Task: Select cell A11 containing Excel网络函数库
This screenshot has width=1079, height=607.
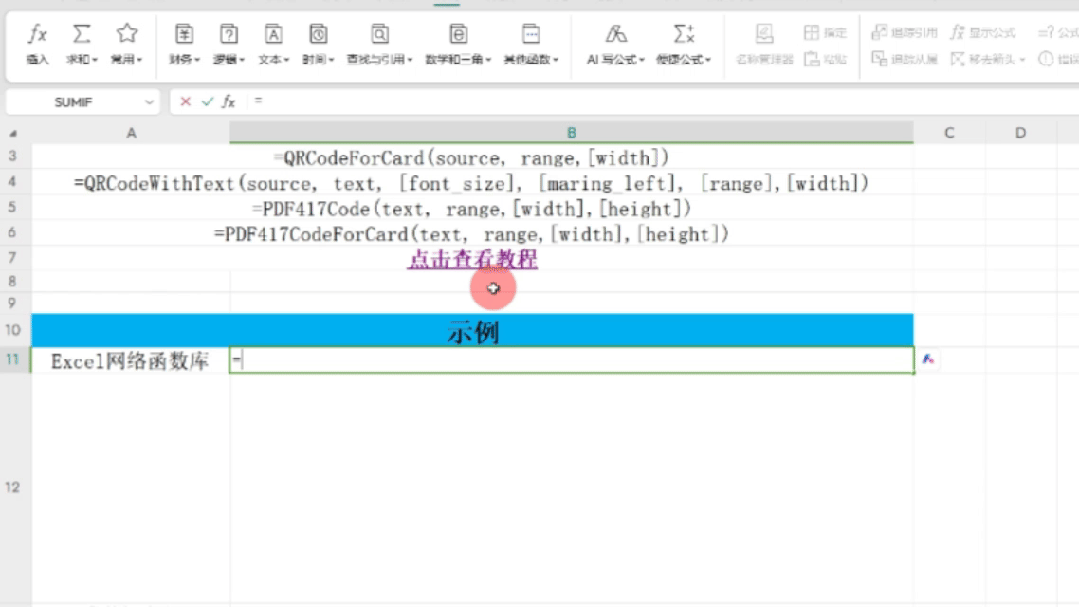Action: click(x=130, y=361)
